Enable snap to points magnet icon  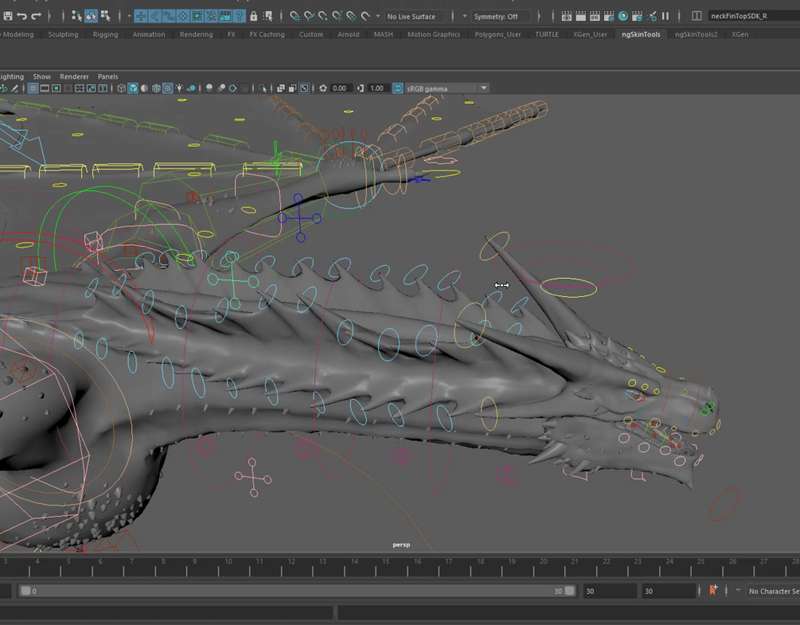tap(322, 16)
